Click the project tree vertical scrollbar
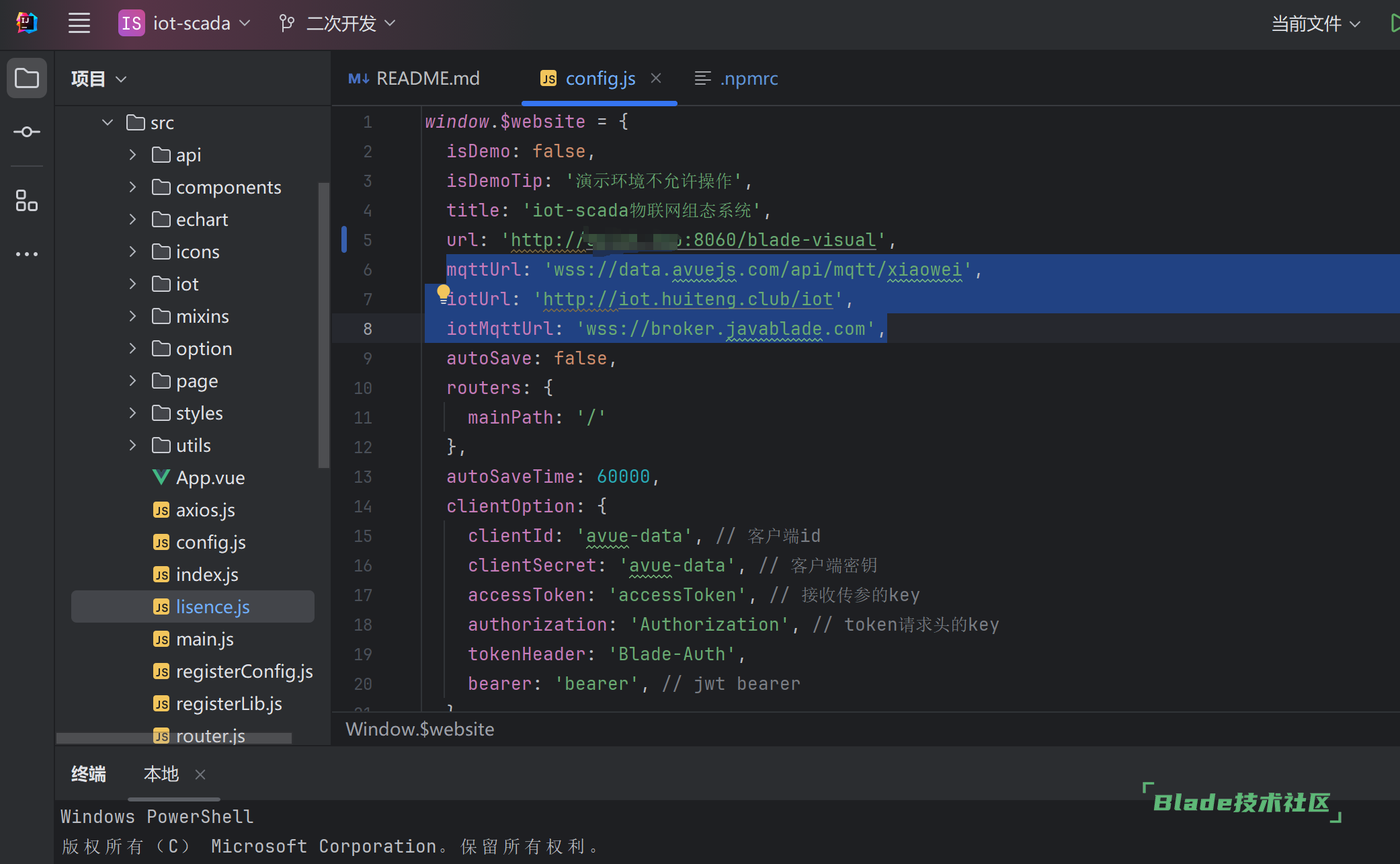Screen dimensions: 1400x864 click(x=323, y=325)
